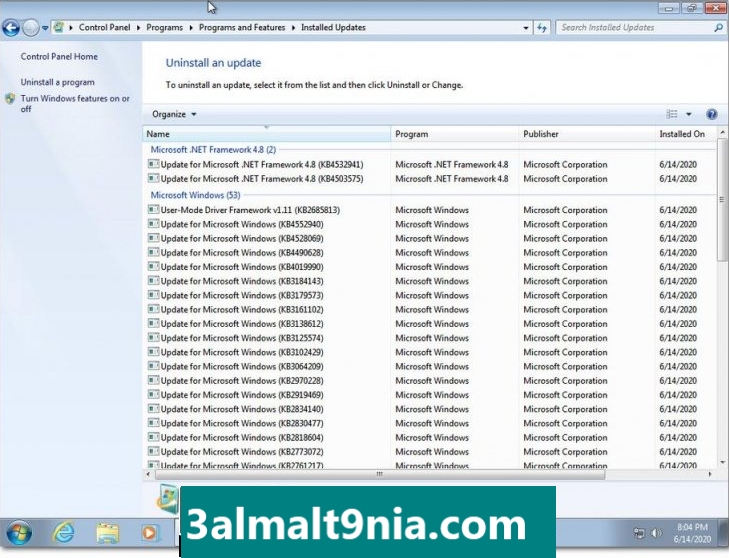Sort by the Publisher column header
729x558 pixels.
tap(587, 134)
